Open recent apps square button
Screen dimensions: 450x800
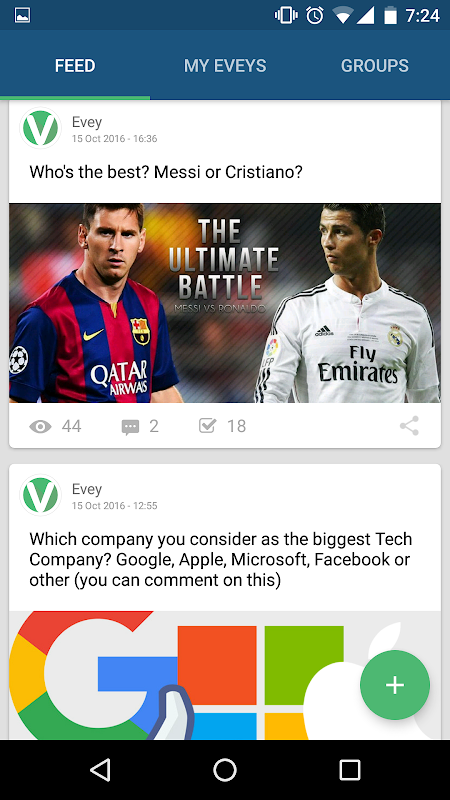pyautogui.click(x=350, y=770)
